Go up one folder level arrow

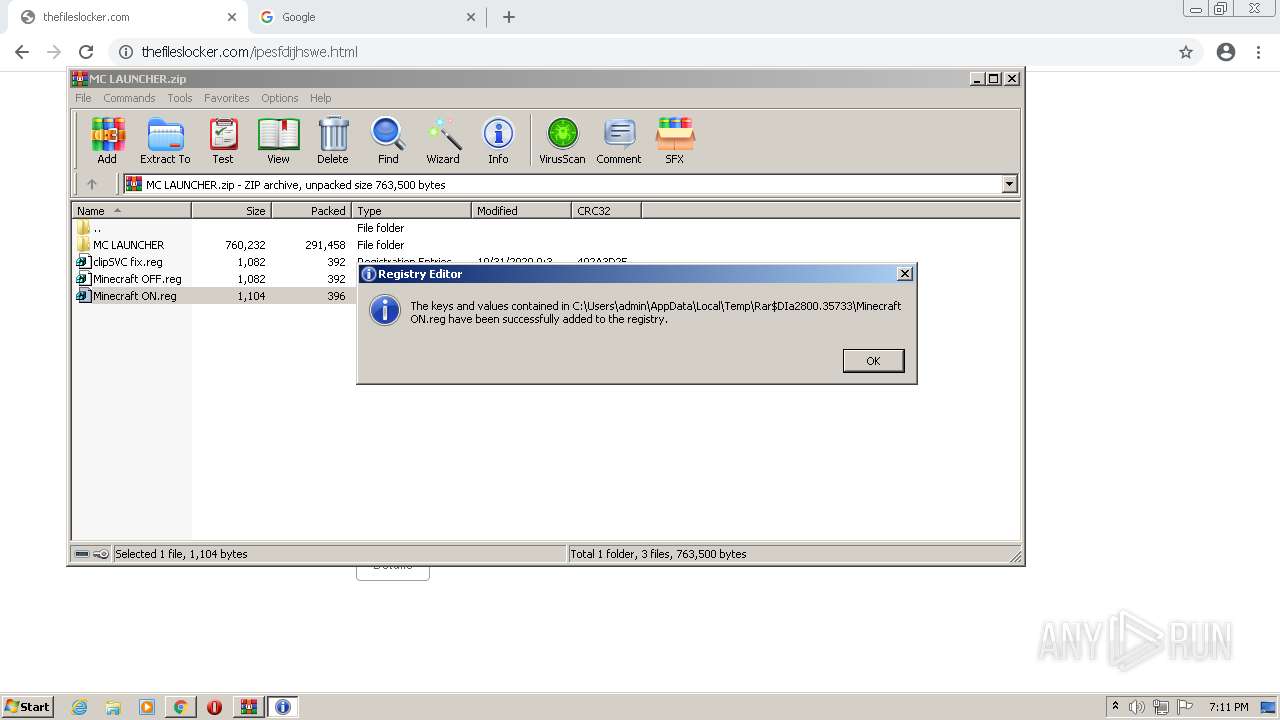click(92, 184)
